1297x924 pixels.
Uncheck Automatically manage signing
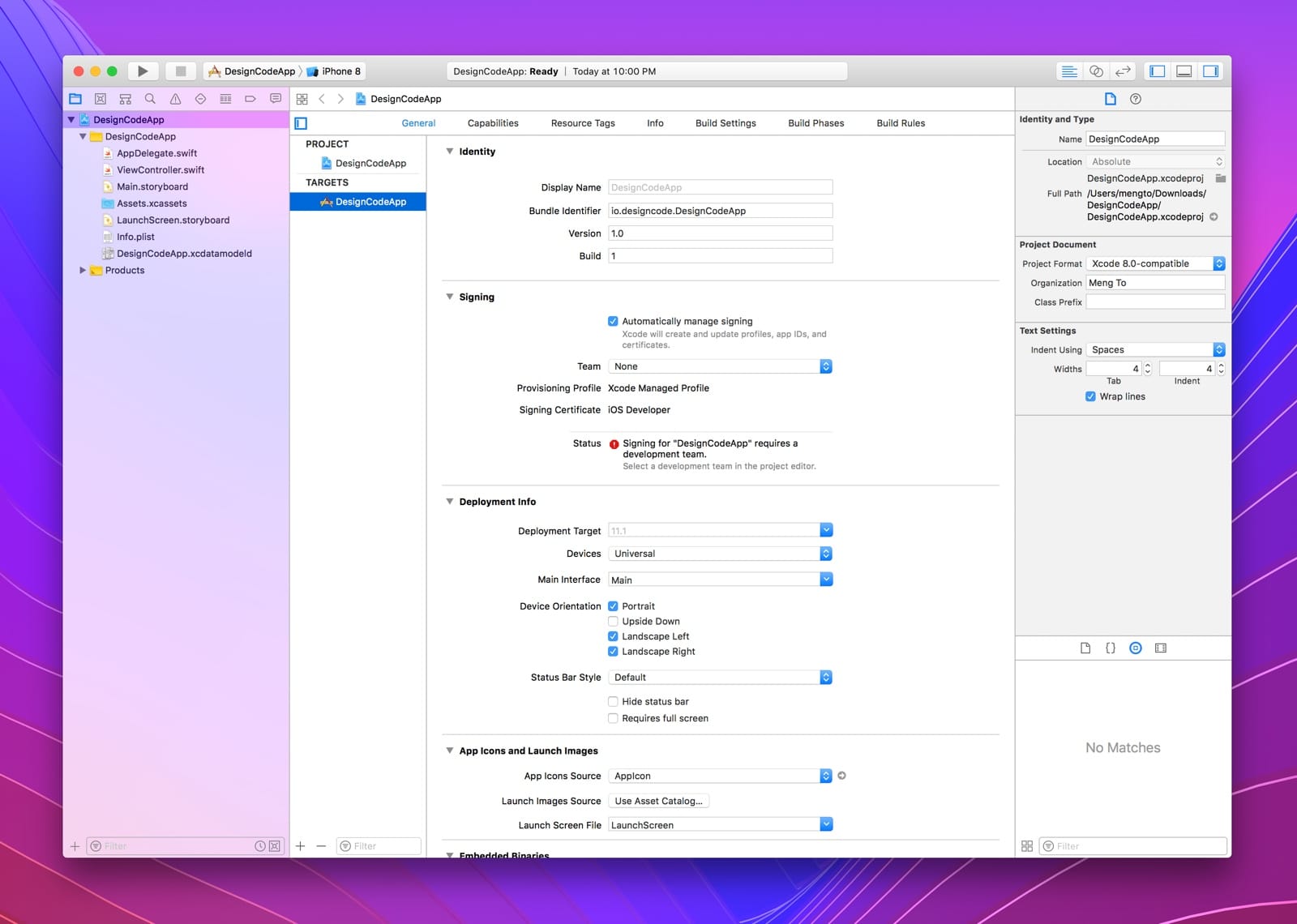tap(613, 322)
